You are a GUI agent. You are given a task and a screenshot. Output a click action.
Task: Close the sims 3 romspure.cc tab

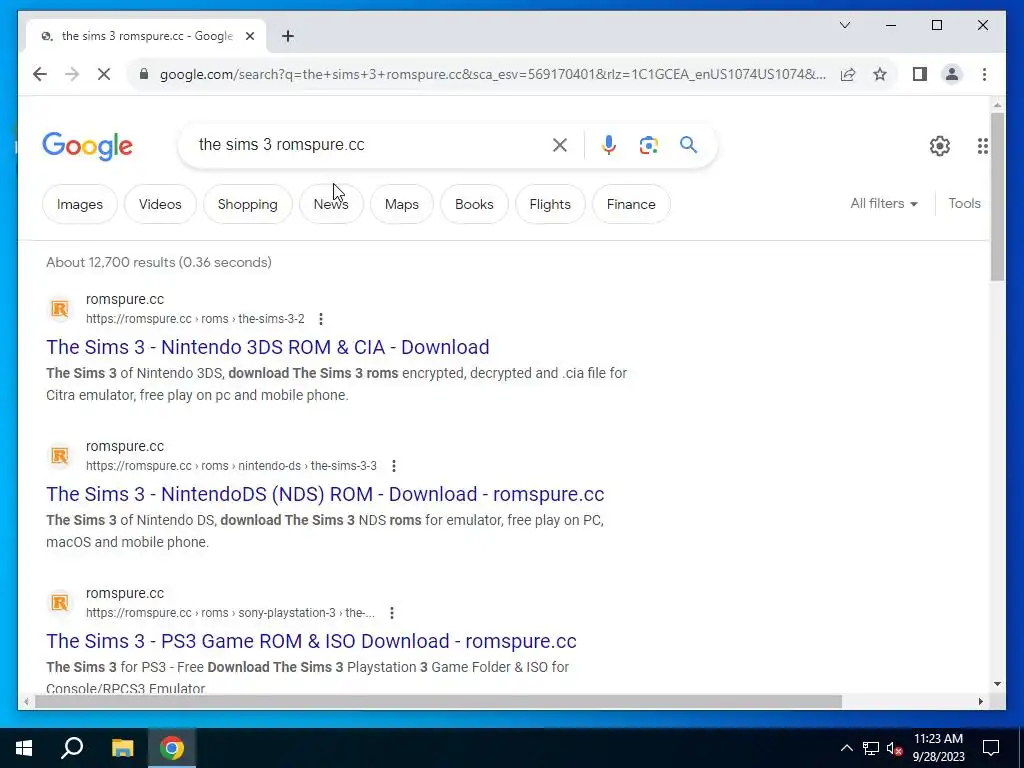(x=249, y=36)
